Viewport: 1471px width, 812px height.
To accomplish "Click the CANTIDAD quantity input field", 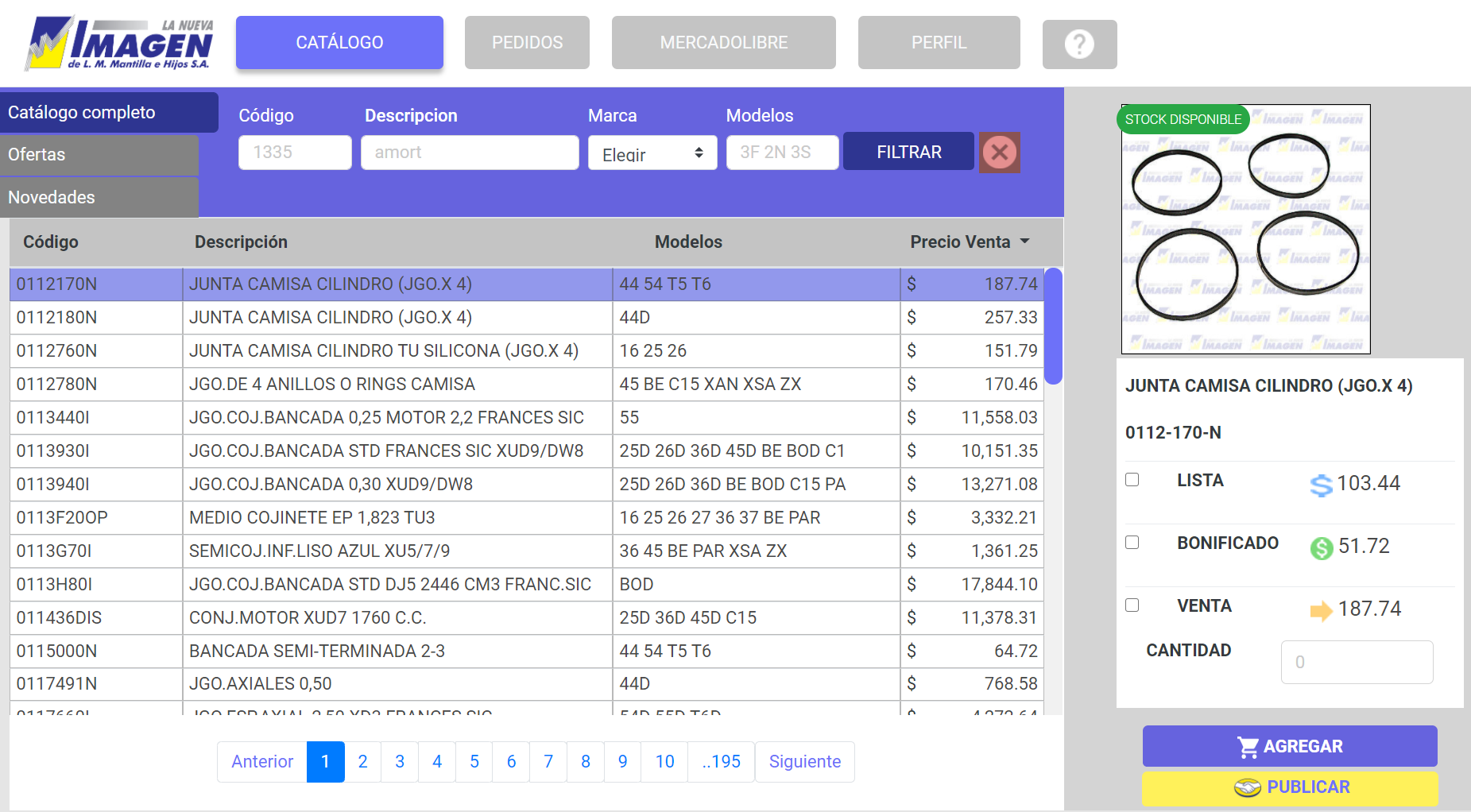I will [1357, 662].
